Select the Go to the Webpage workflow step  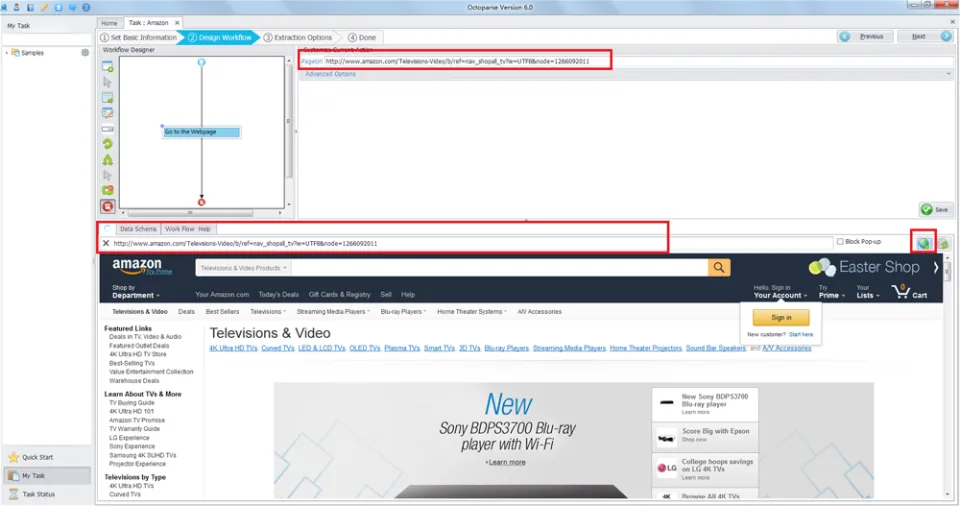tap(201, 132)
